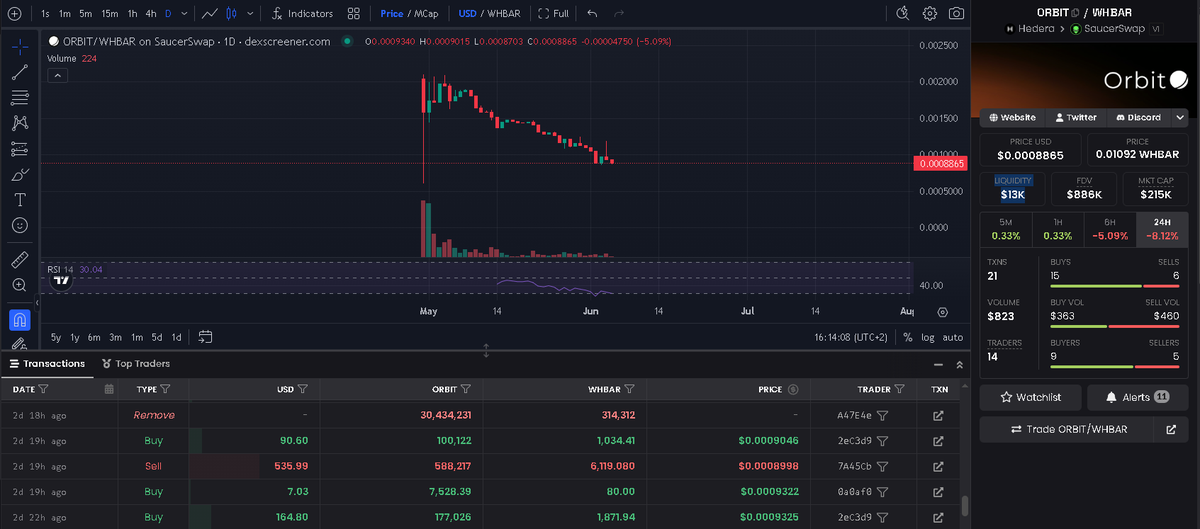Toggle auto scale mode

(953, 337)
